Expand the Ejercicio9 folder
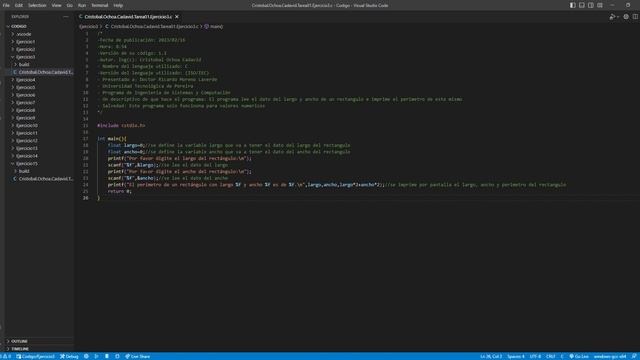The image size is (640, 360). coord(39,118)
